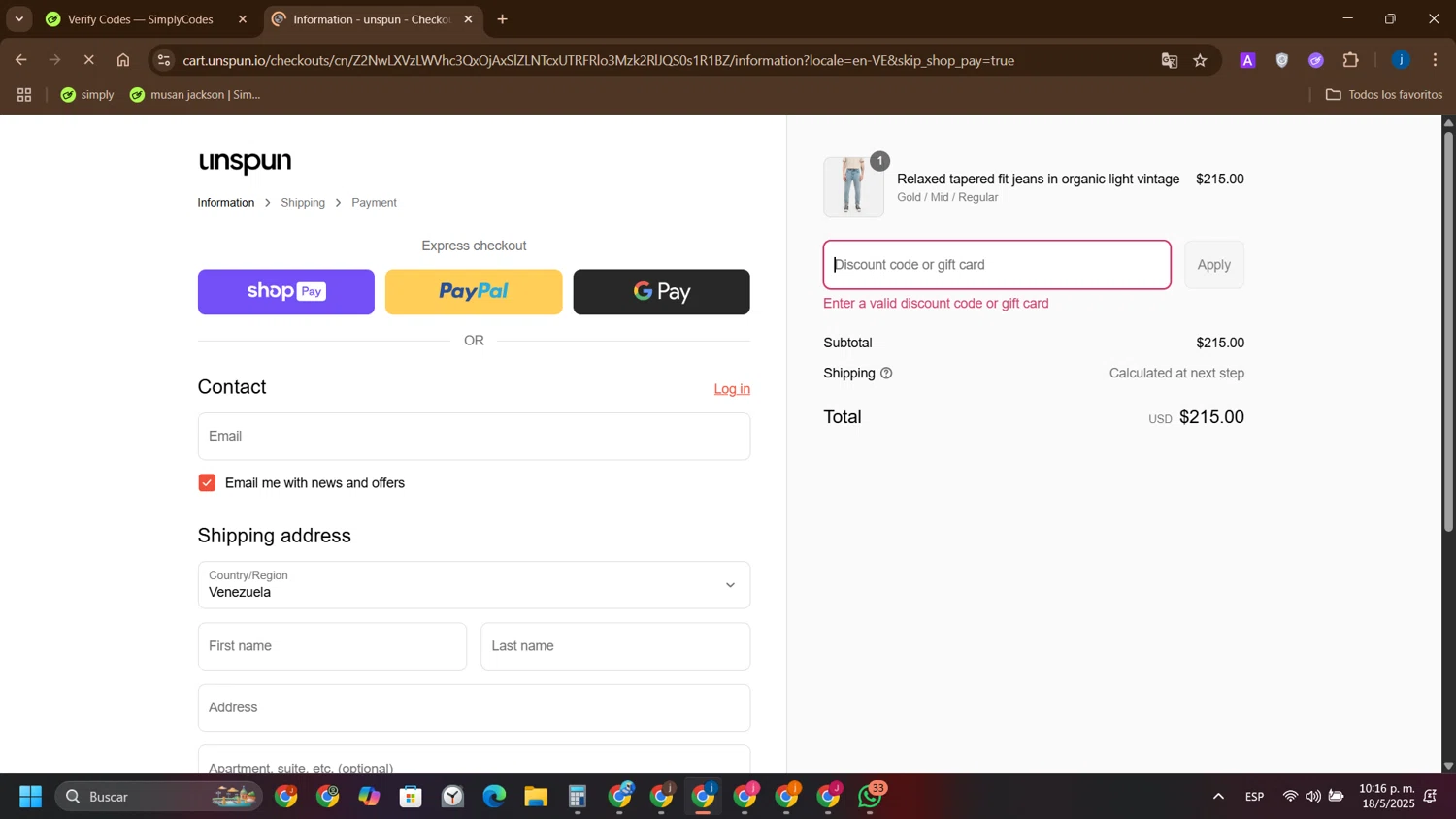This screenshot has width=1456, height=819.
Task: Show hidden system tray icons
Action: tap(1218, 797)
